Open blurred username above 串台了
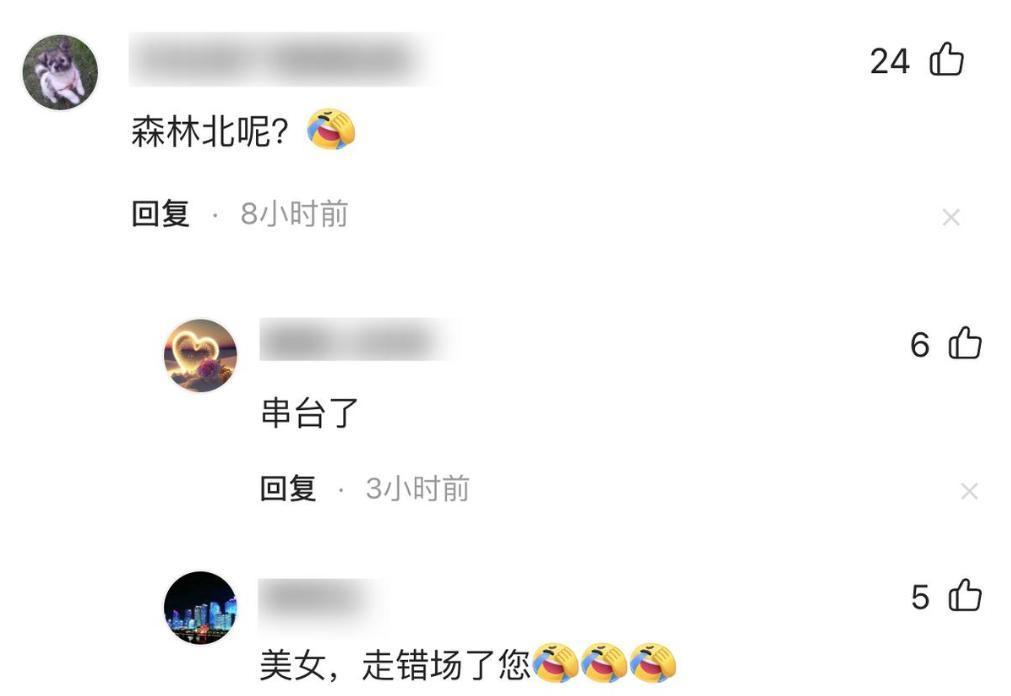The height and width of the screenshot is (696, 1011). [x=357, y=339]
